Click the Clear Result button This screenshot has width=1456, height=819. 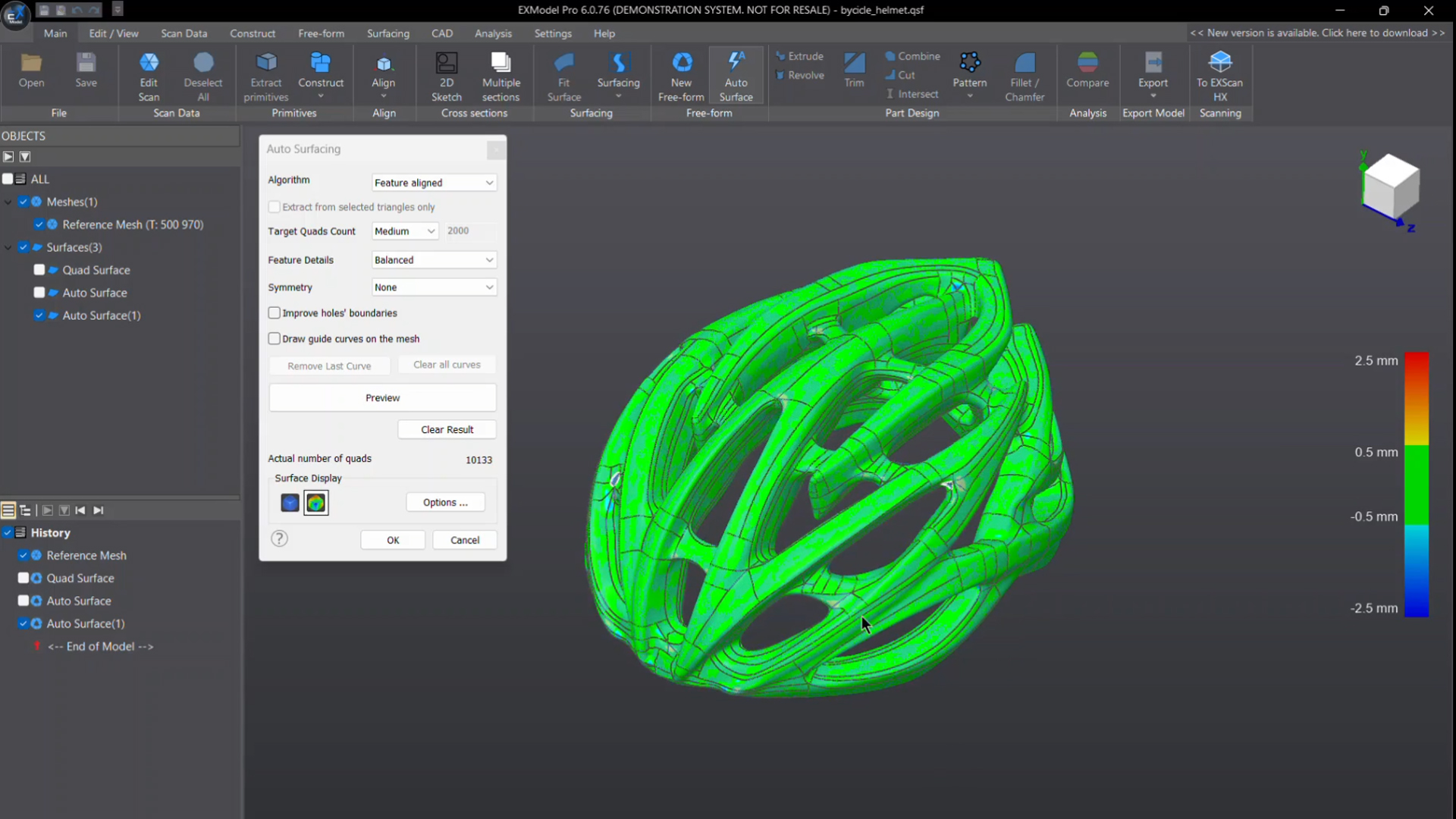[x=447, y=430]
